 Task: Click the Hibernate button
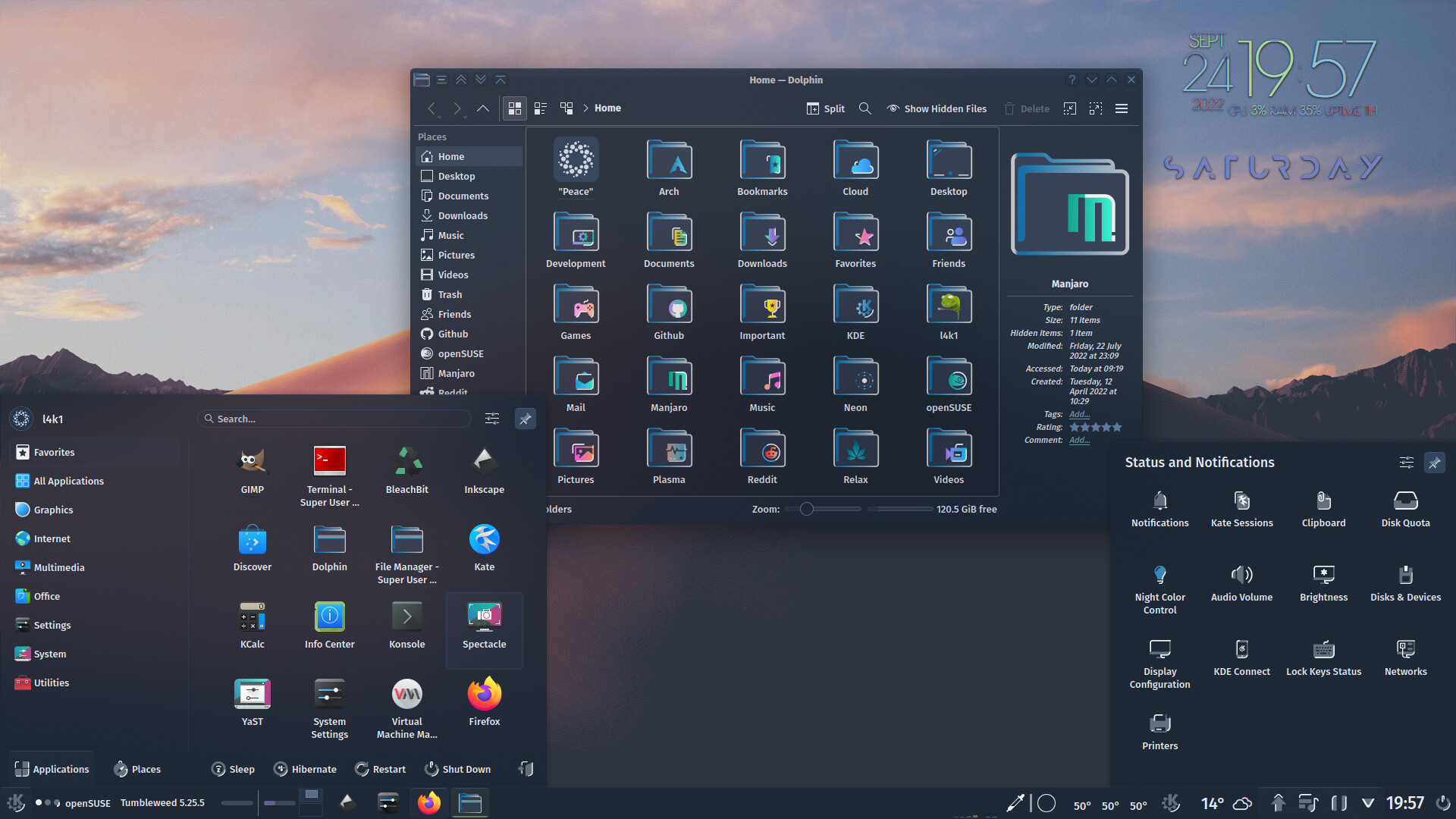[305, 769]
